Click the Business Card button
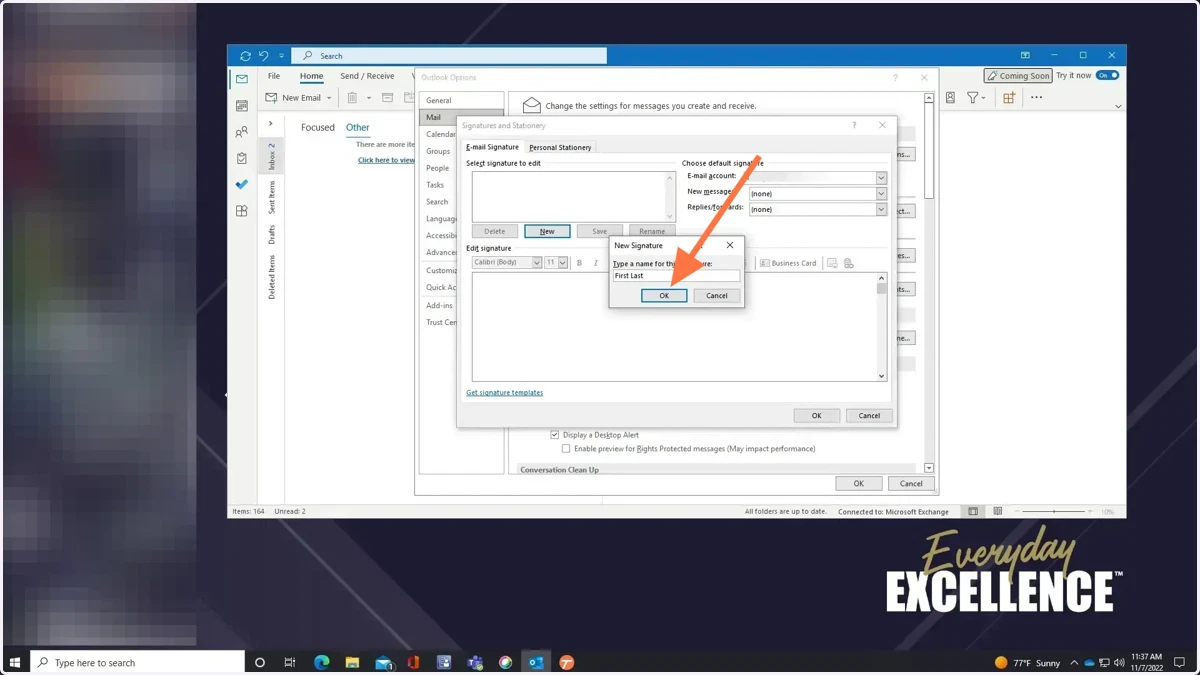 pyautogui.click(x=788, y=263)
